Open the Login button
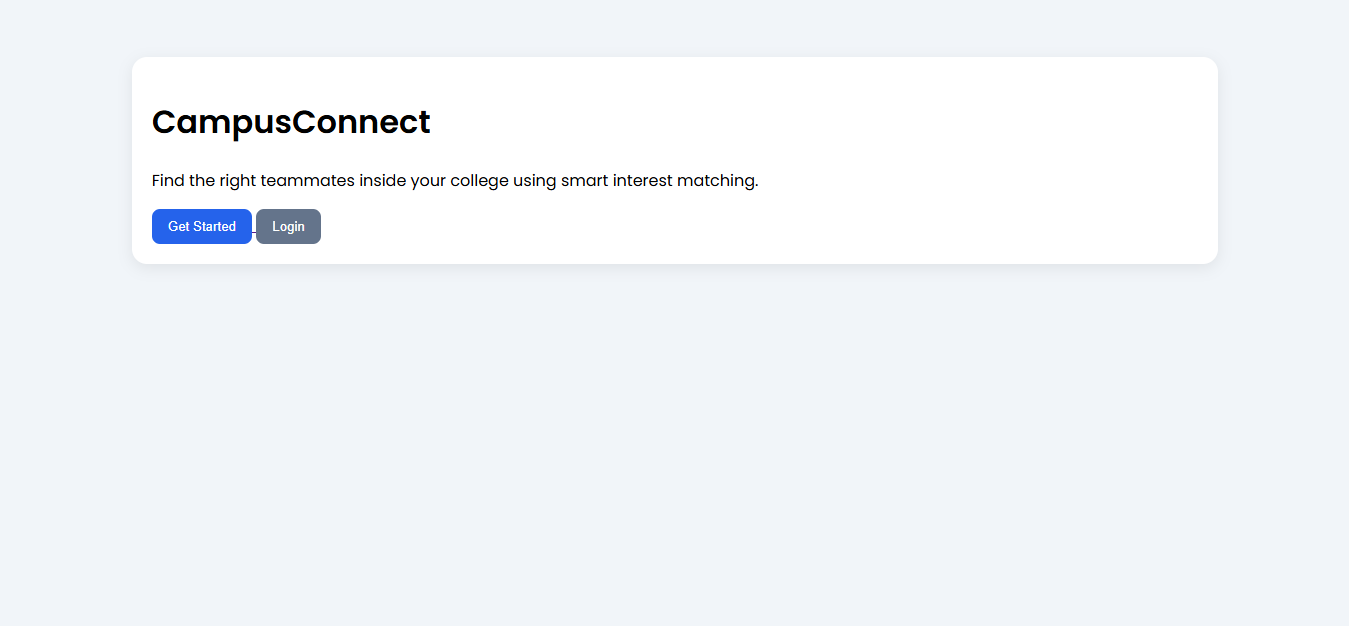 point(288,226)
